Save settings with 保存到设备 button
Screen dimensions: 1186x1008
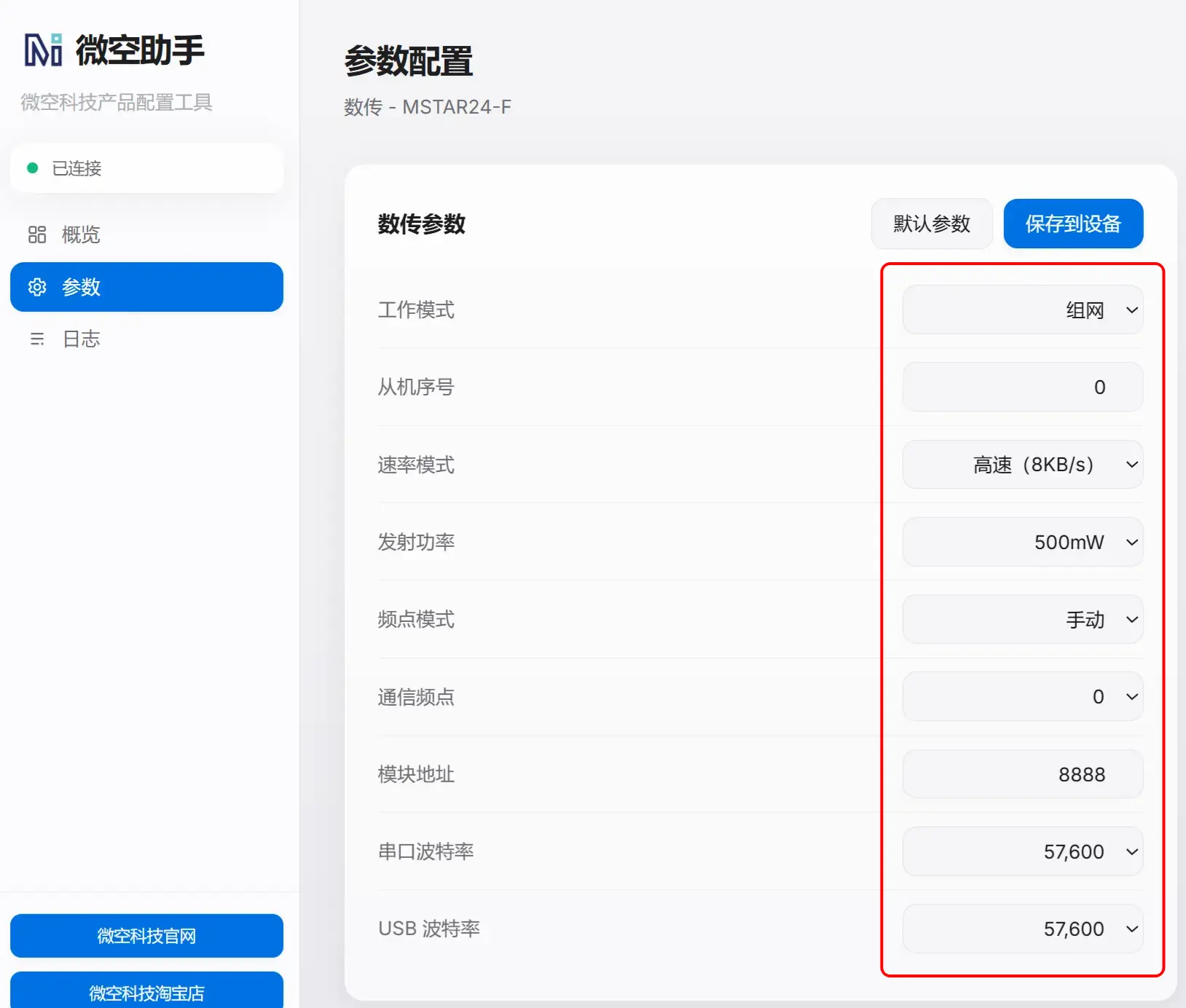(x=1073, y=224)
